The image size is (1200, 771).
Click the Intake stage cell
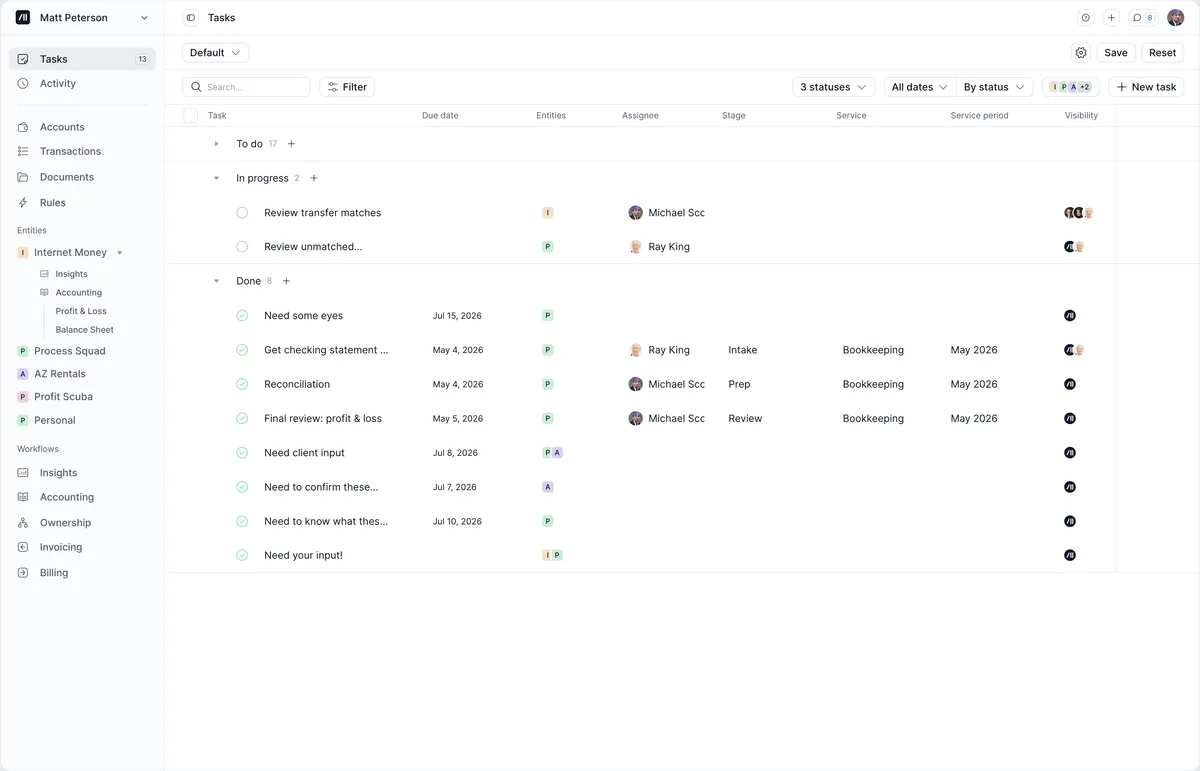(742, 350)
